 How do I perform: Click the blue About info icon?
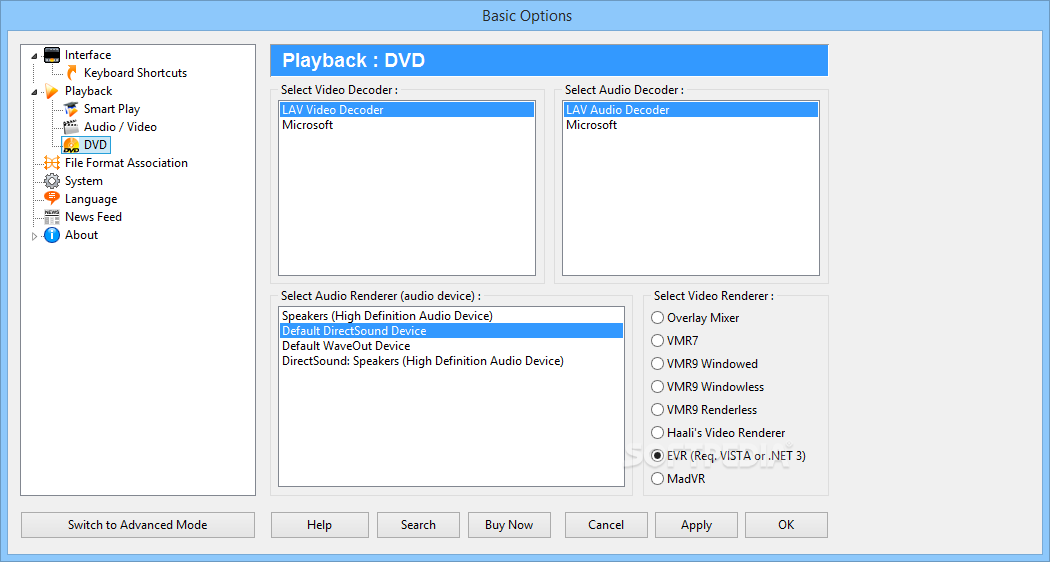tap(52, 234)
